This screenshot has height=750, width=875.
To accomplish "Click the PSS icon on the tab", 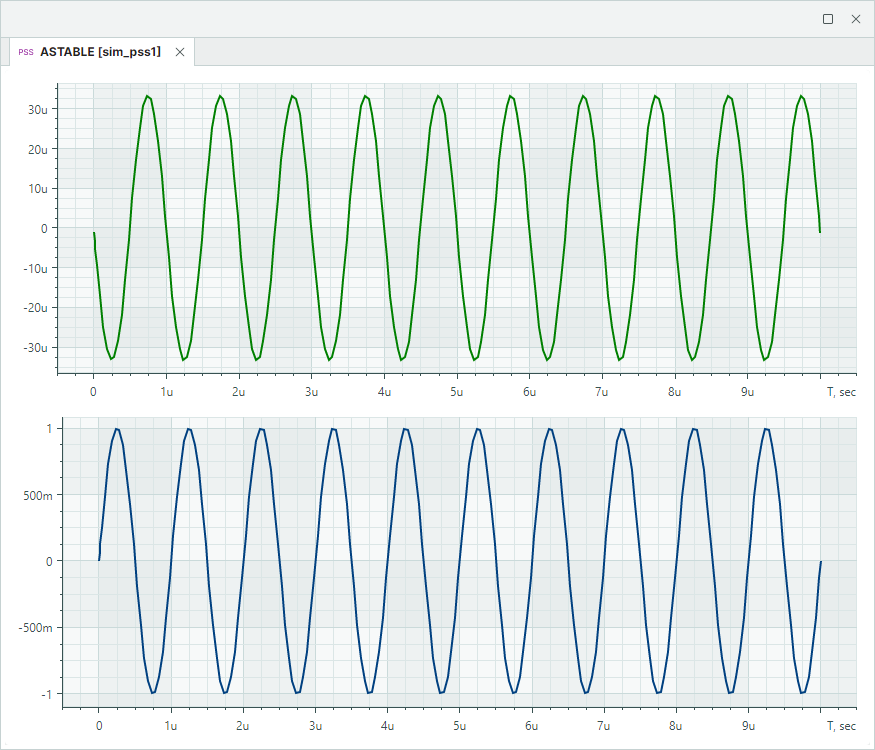I will [x=26, y=52].
